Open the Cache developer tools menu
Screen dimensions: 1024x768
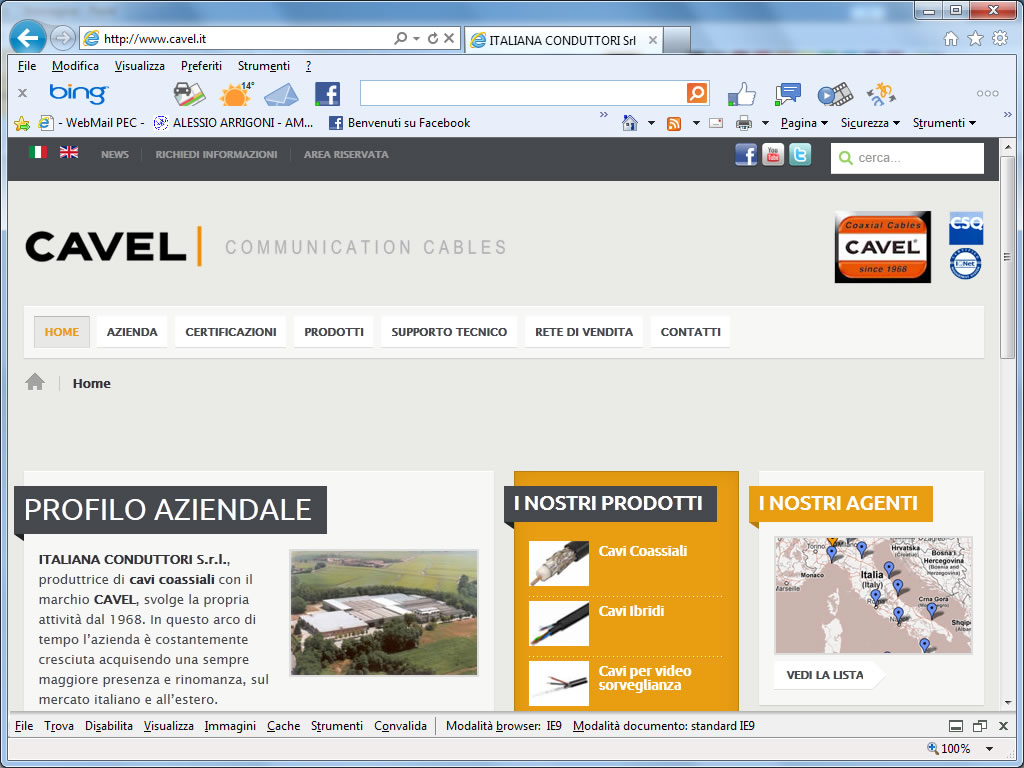pos(283,726)
